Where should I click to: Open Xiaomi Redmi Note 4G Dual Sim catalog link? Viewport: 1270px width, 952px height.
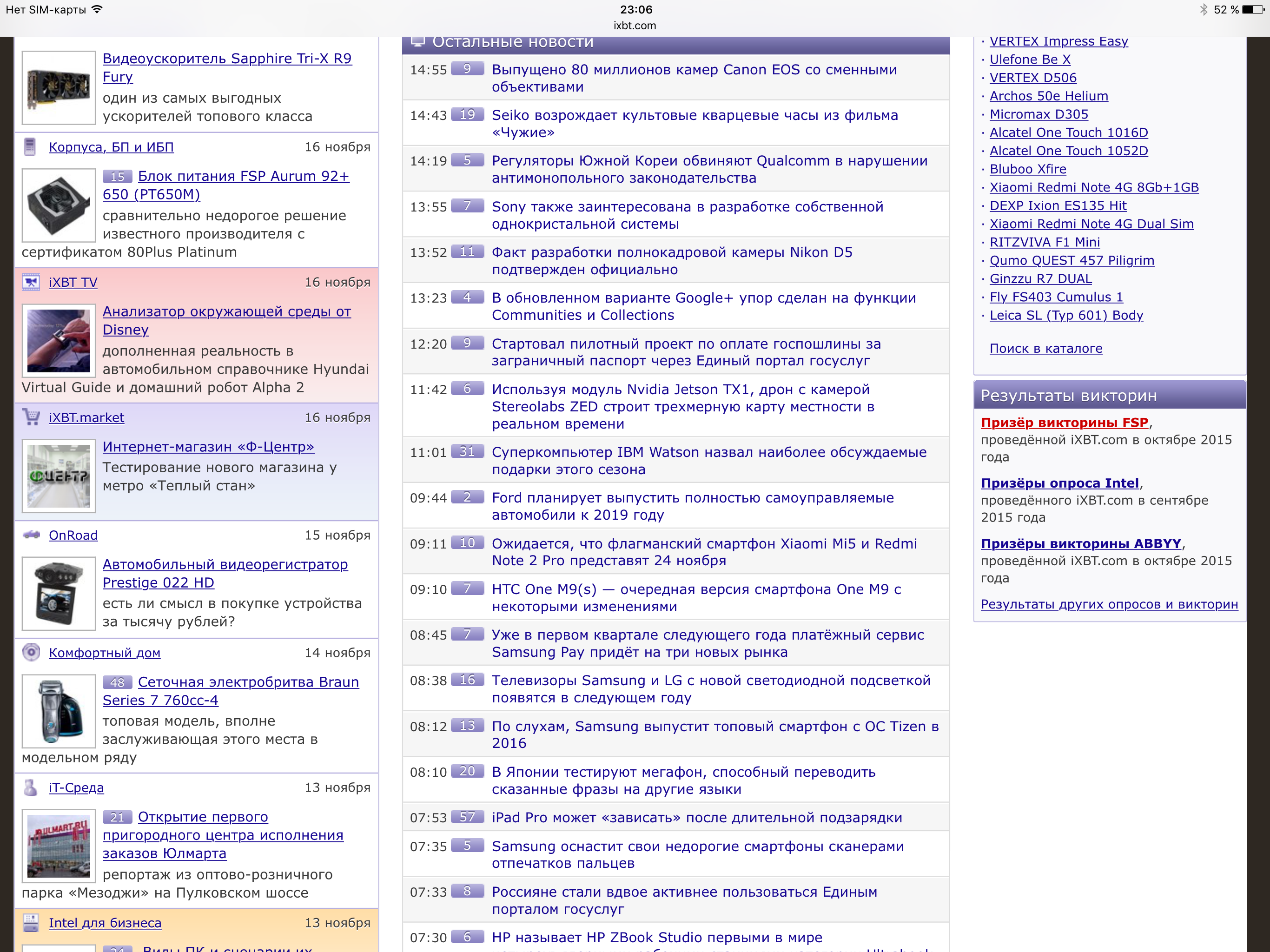1091,224
